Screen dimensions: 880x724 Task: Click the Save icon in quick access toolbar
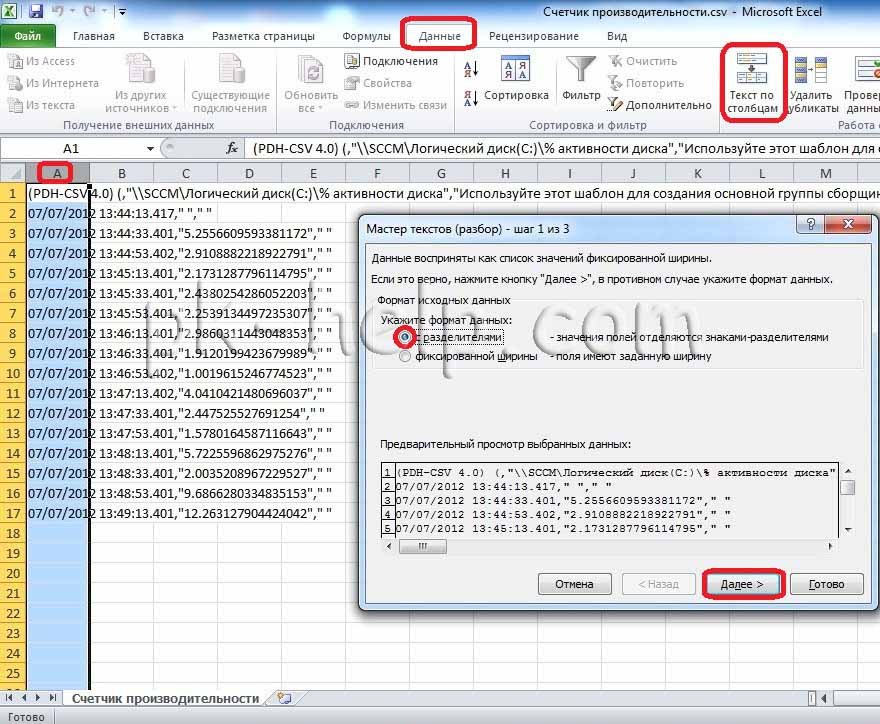tap(36, 11)
